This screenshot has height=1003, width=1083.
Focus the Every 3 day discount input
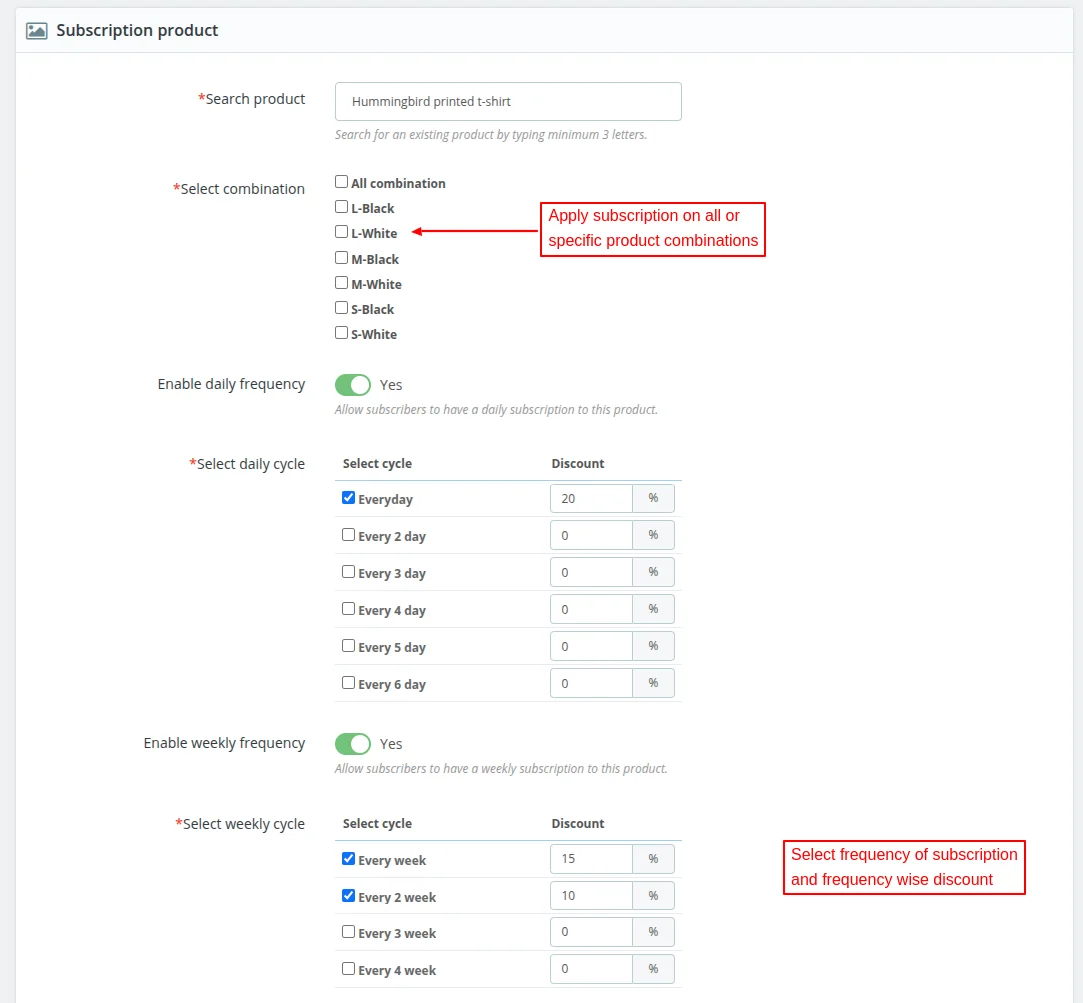pos(591,573)
